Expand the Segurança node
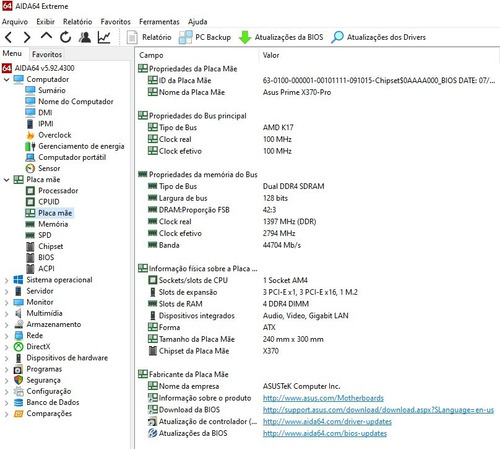The height and width of the screenshot is (449, 500). tap(6, 381)
